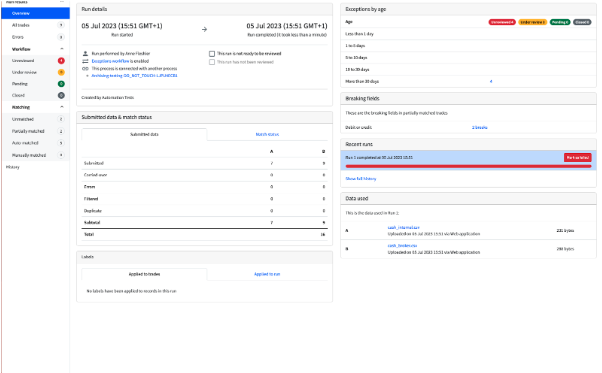Select the Run 1 completed row
The image size is (602, 373).
click(468, 160)
